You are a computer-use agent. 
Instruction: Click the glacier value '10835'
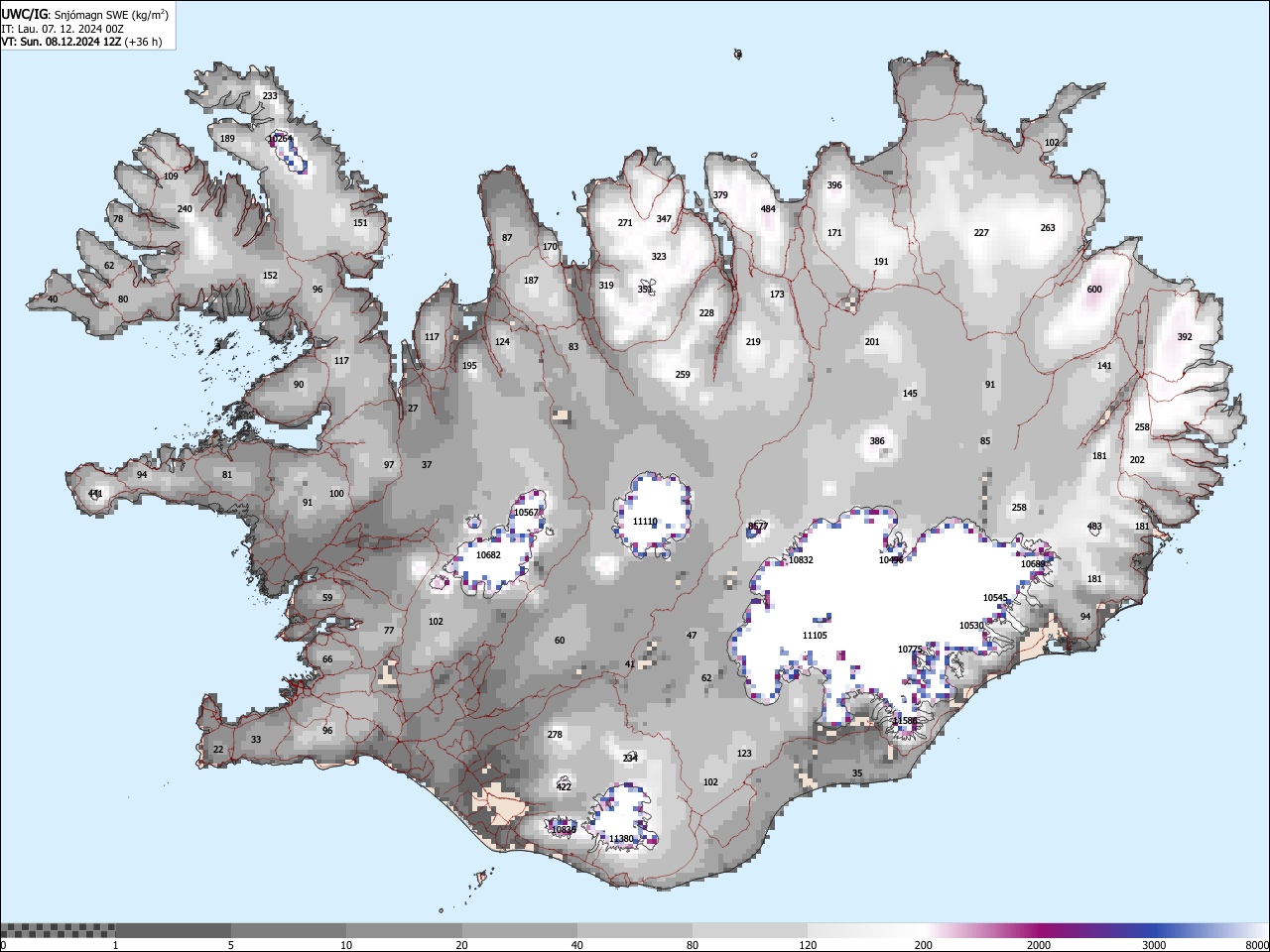564,830
